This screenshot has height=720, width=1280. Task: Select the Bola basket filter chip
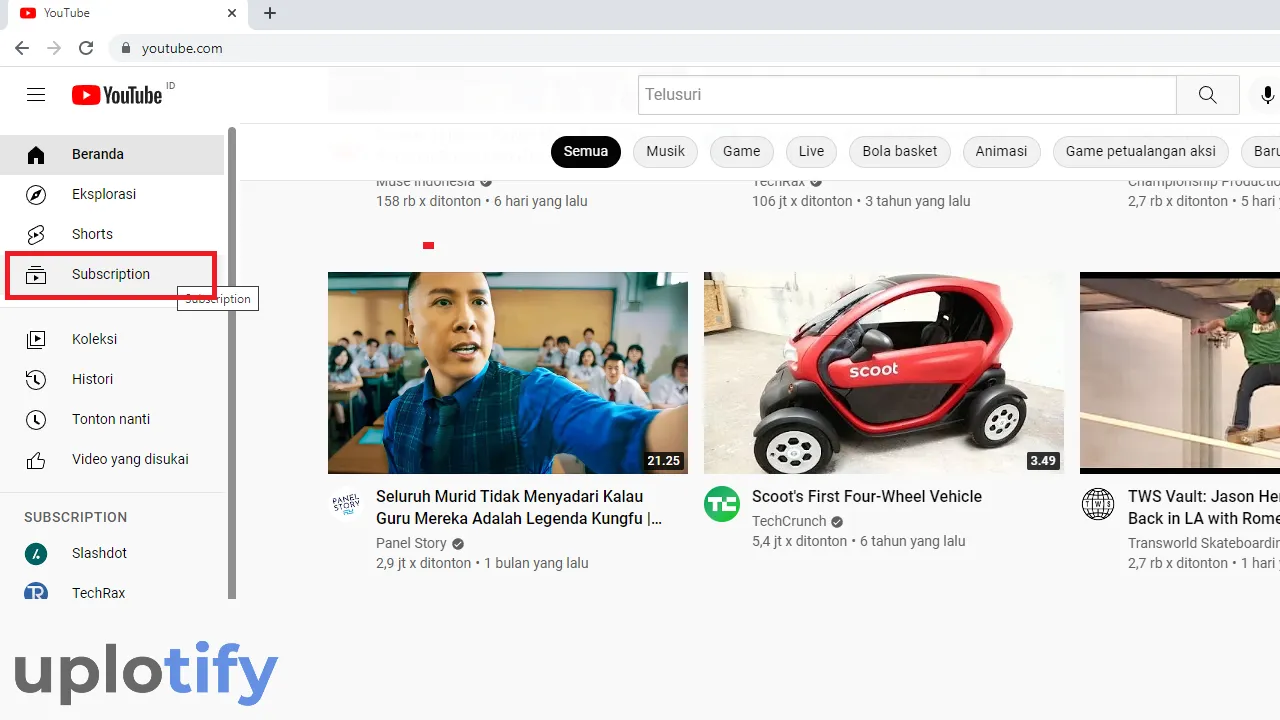tap(900, 152)
